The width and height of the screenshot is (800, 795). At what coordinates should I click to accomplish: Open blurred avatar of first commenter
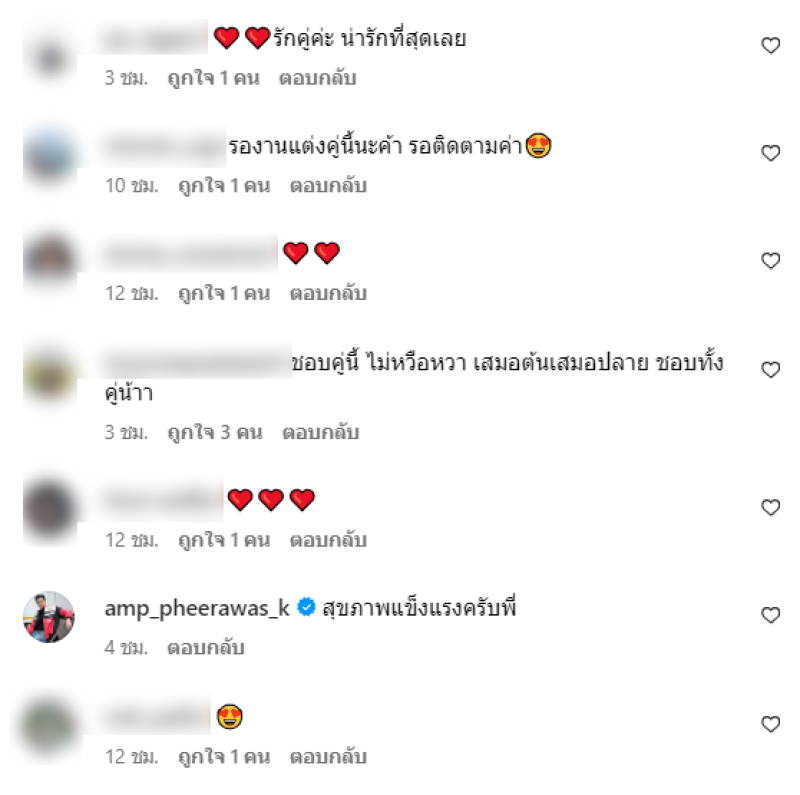point(49,58)
